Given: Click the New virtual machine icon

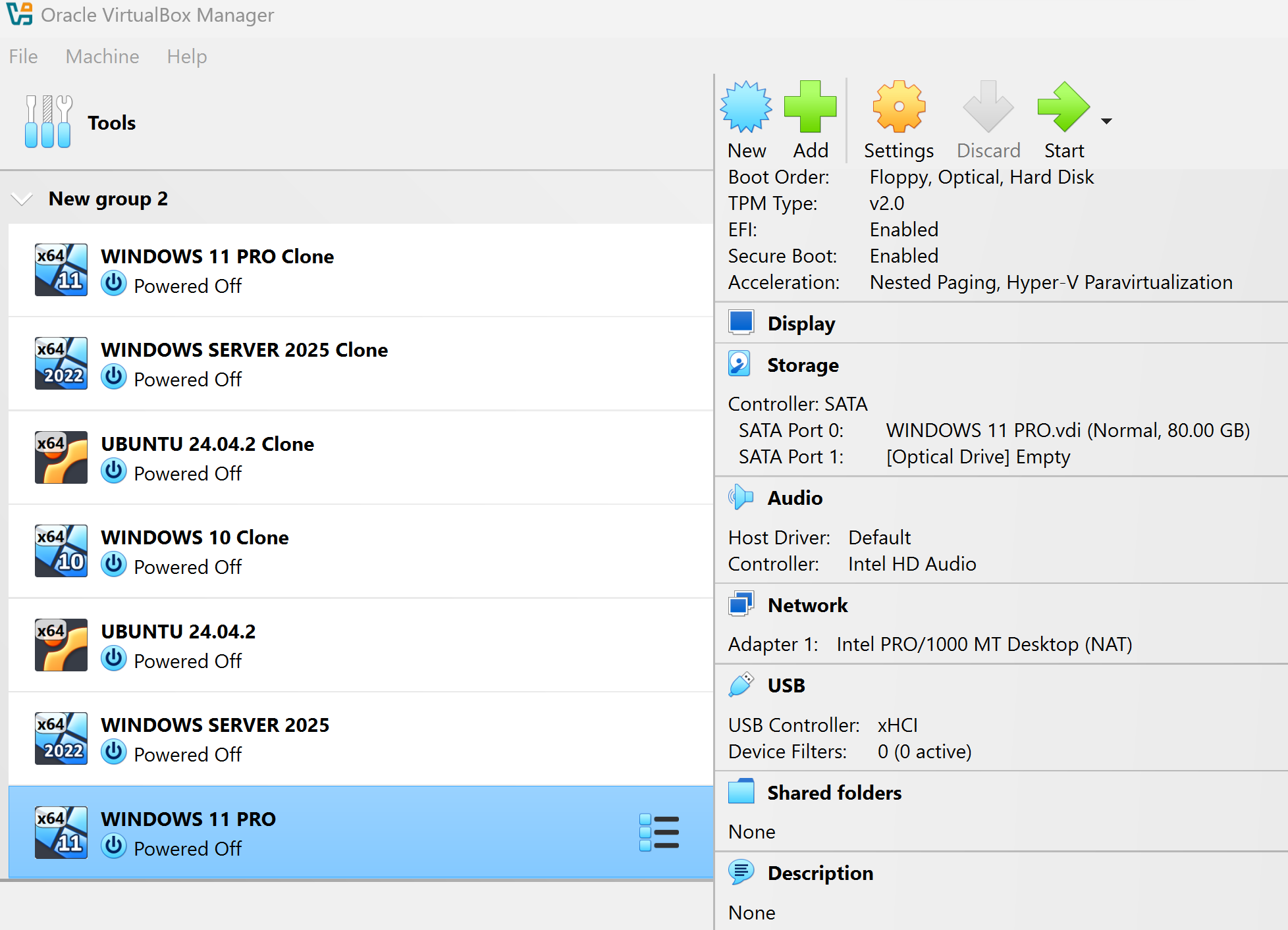Looking at the screenshot, I should [746, 107].
